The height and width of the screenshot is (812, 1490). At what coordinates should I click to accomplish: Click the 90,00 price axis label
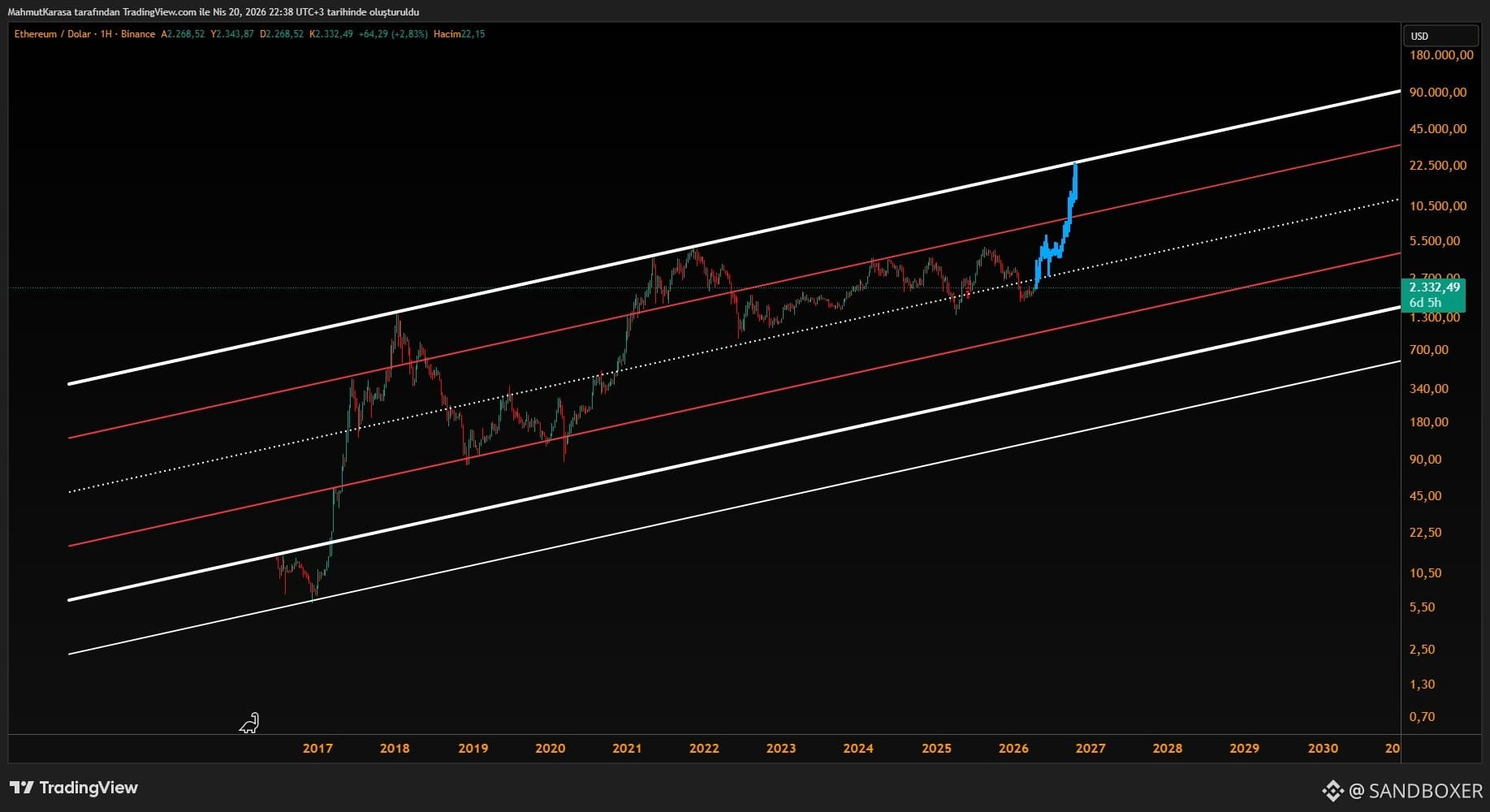(1426, 459)
